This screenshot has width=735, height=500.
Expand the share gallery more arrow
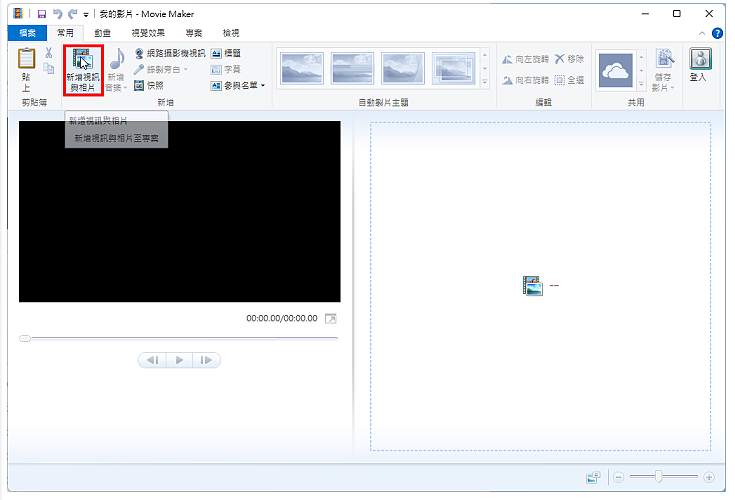(x=641, y=84)
